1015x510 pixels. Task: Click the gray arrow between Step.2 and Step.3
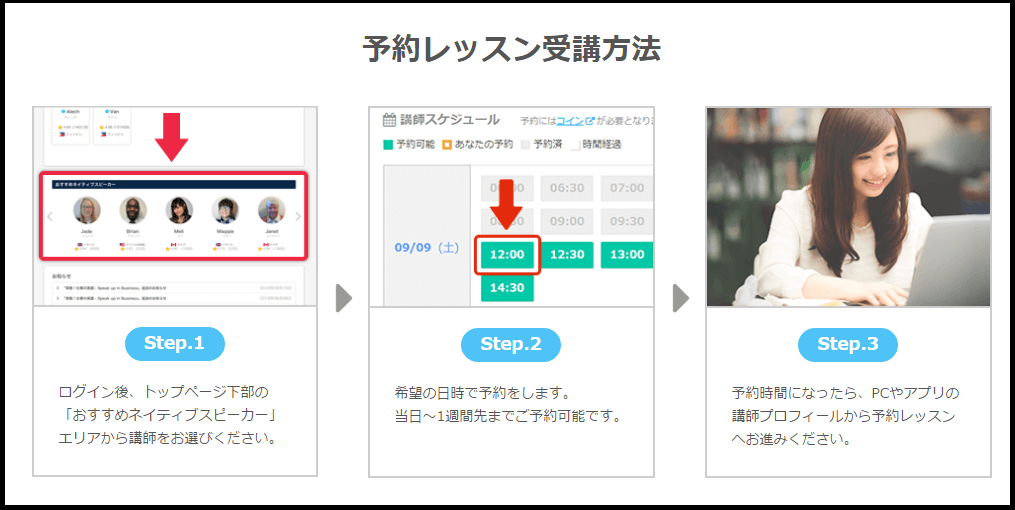pos(680,298)
